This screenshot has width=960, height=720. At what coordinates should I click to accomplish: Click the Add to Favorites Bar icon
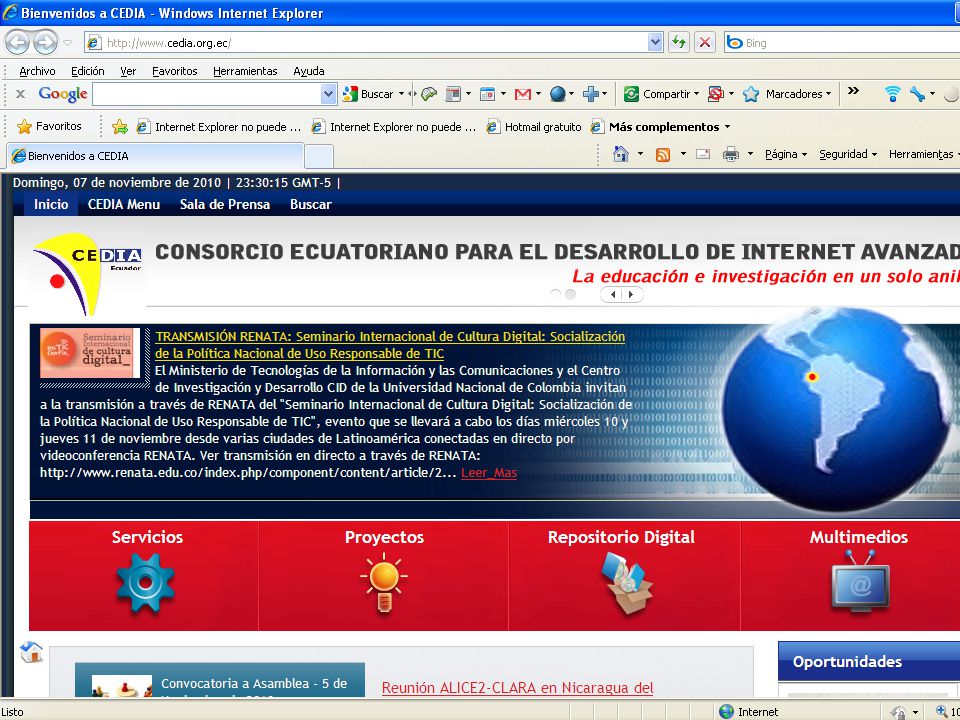119,127
